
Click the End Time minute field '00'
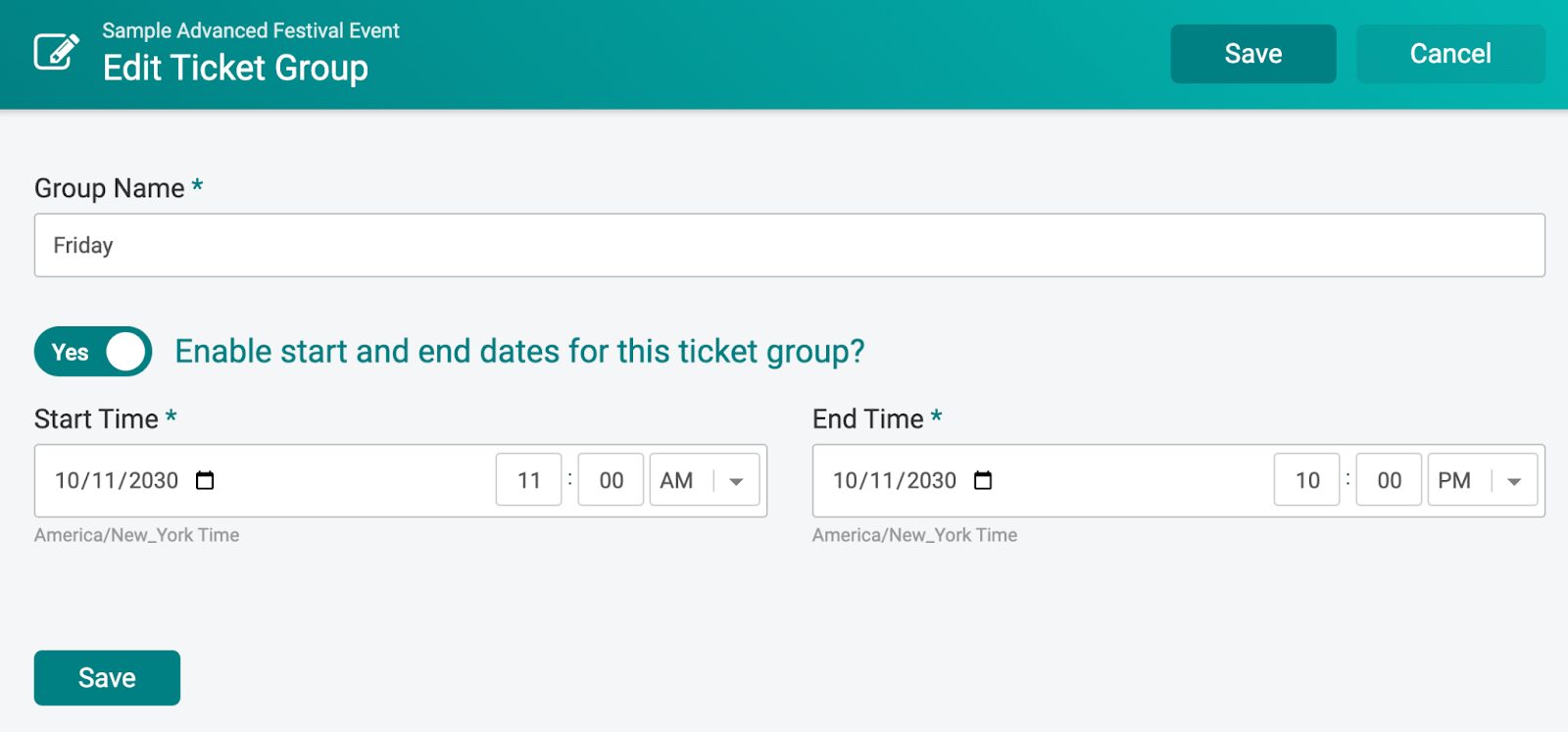[x=1388, y=480]
